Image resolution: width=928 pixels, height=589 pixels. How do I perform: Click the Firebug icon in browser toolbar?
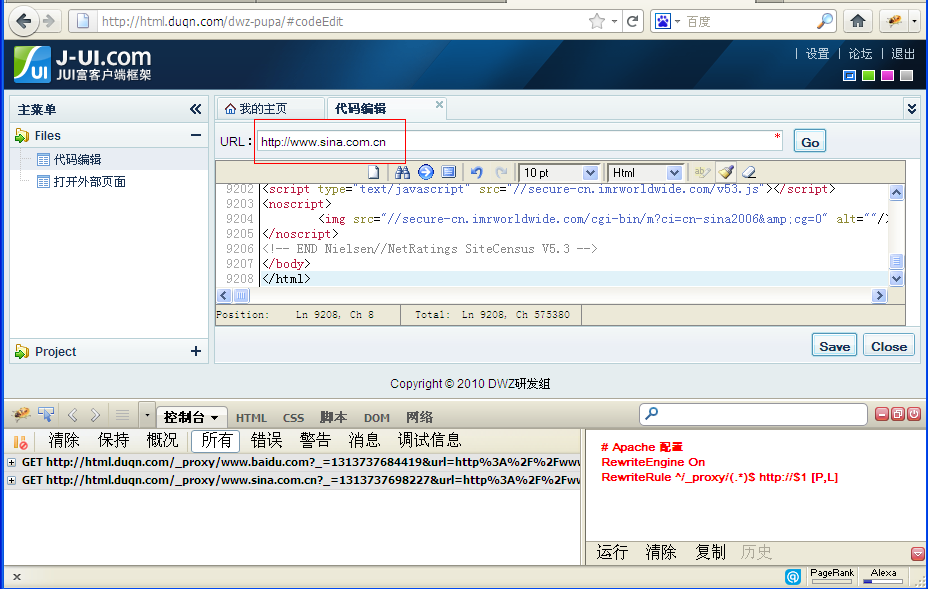click(x=894, y=22)
